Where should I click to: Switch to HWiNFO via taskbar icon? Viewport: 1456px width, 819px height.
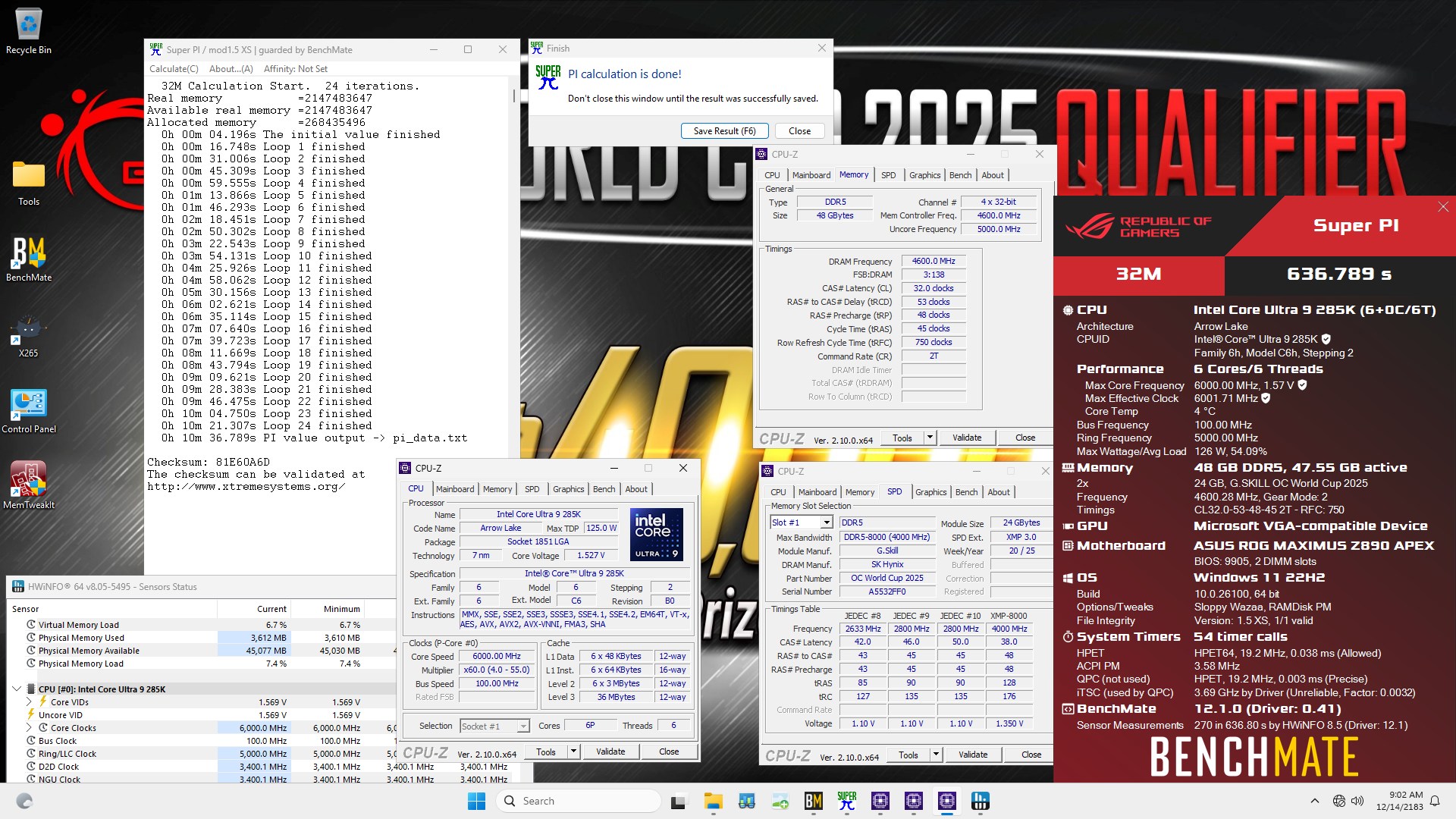point(981,801)
